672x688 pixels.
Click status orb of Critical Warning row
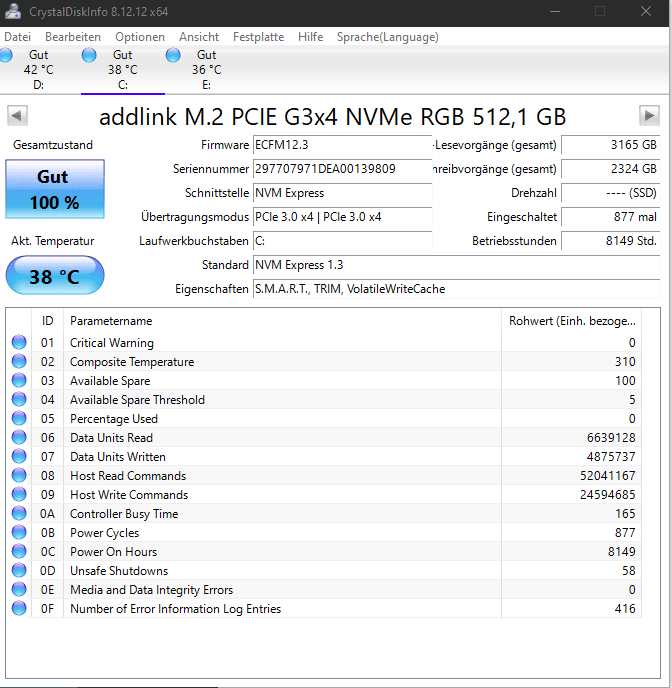[x=19, y=342]
